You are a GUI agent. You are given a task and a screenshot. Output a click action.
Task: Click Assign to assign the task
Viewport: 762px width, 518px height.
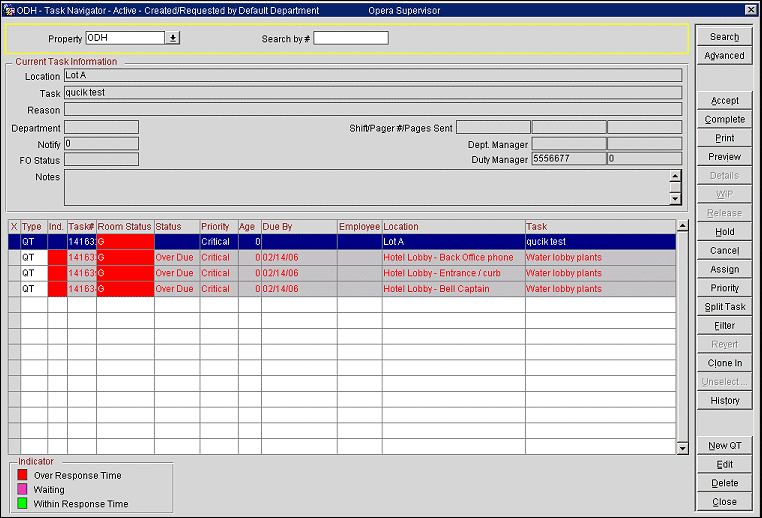(x=724, y=270)
